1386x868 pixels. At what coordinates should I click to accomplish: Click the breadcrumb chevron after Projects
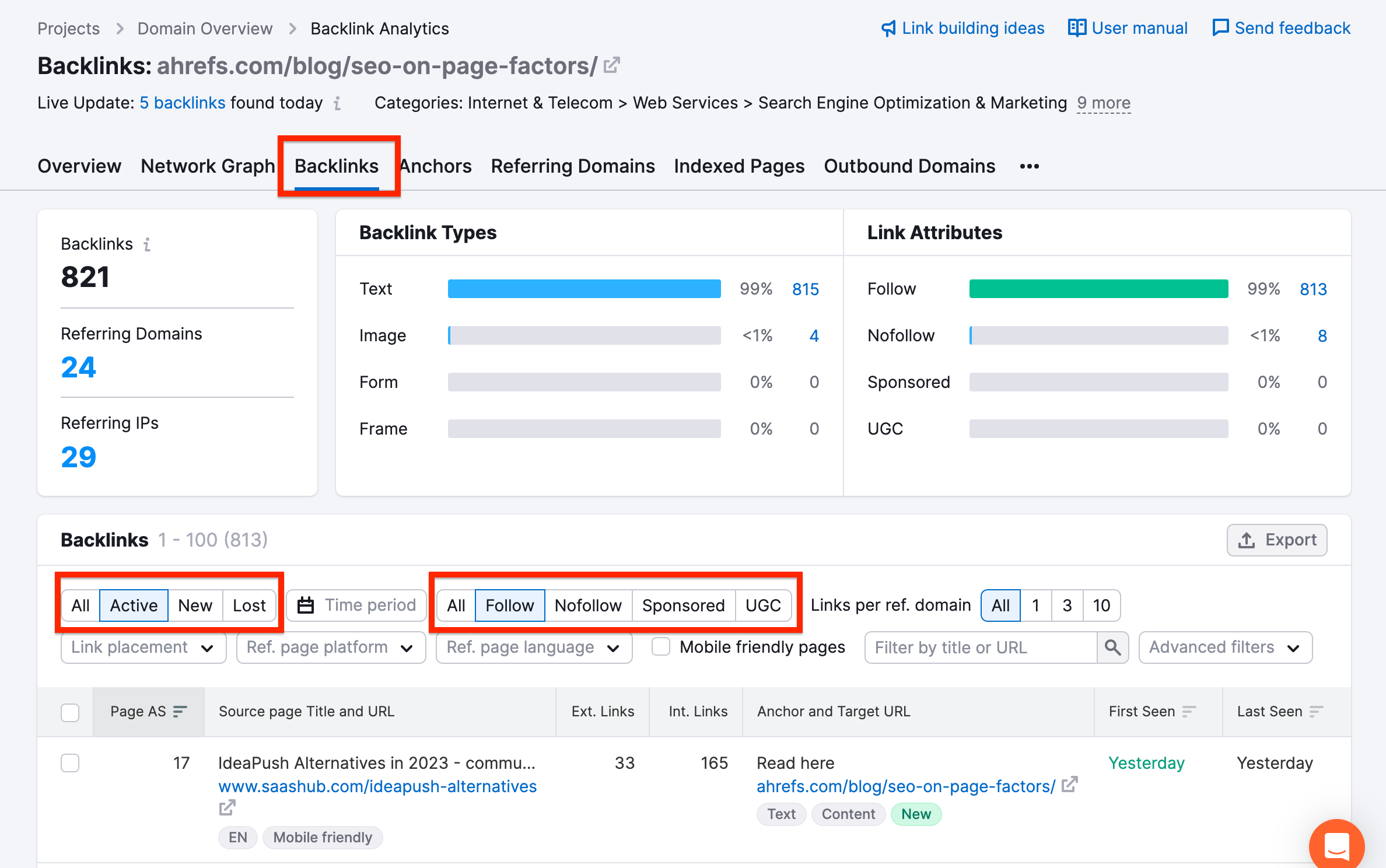pyautogui.click(x=120, y=29)
